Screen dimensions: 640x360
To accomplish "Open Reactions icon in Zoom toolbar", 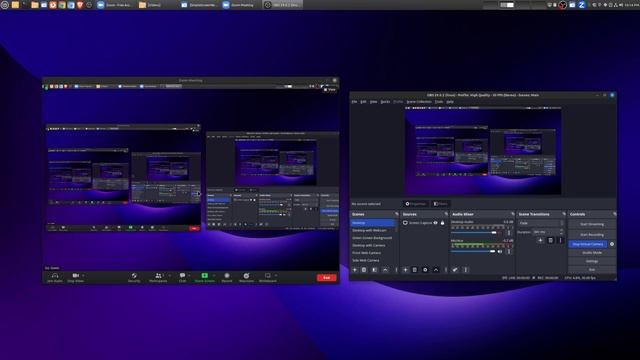I will 246,276.
